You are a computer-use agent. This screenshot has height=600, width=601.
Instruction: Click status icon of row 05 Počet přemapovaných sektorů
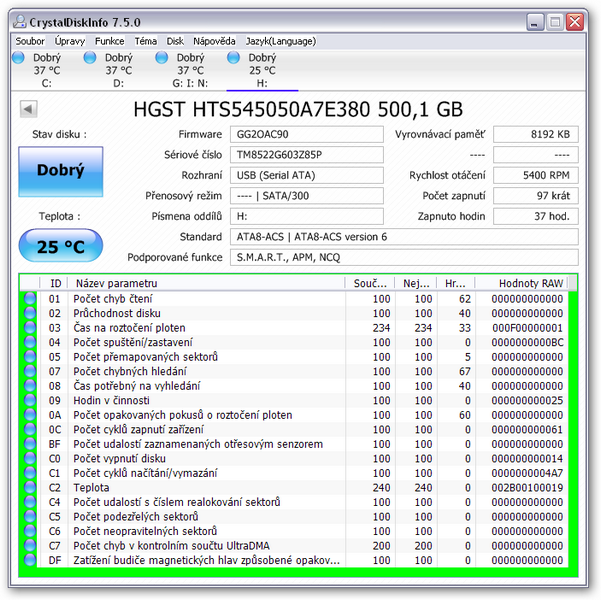(x=30, y=357)
